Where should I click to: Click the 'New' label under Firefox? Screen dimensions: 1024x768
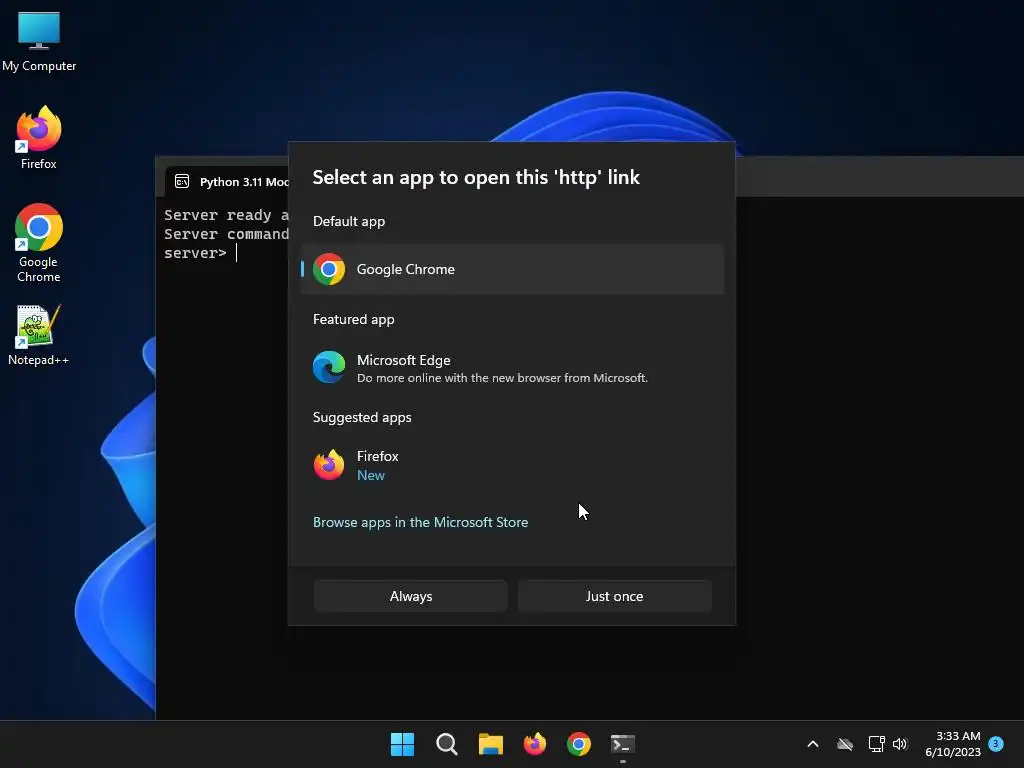(x=371, y=475)
